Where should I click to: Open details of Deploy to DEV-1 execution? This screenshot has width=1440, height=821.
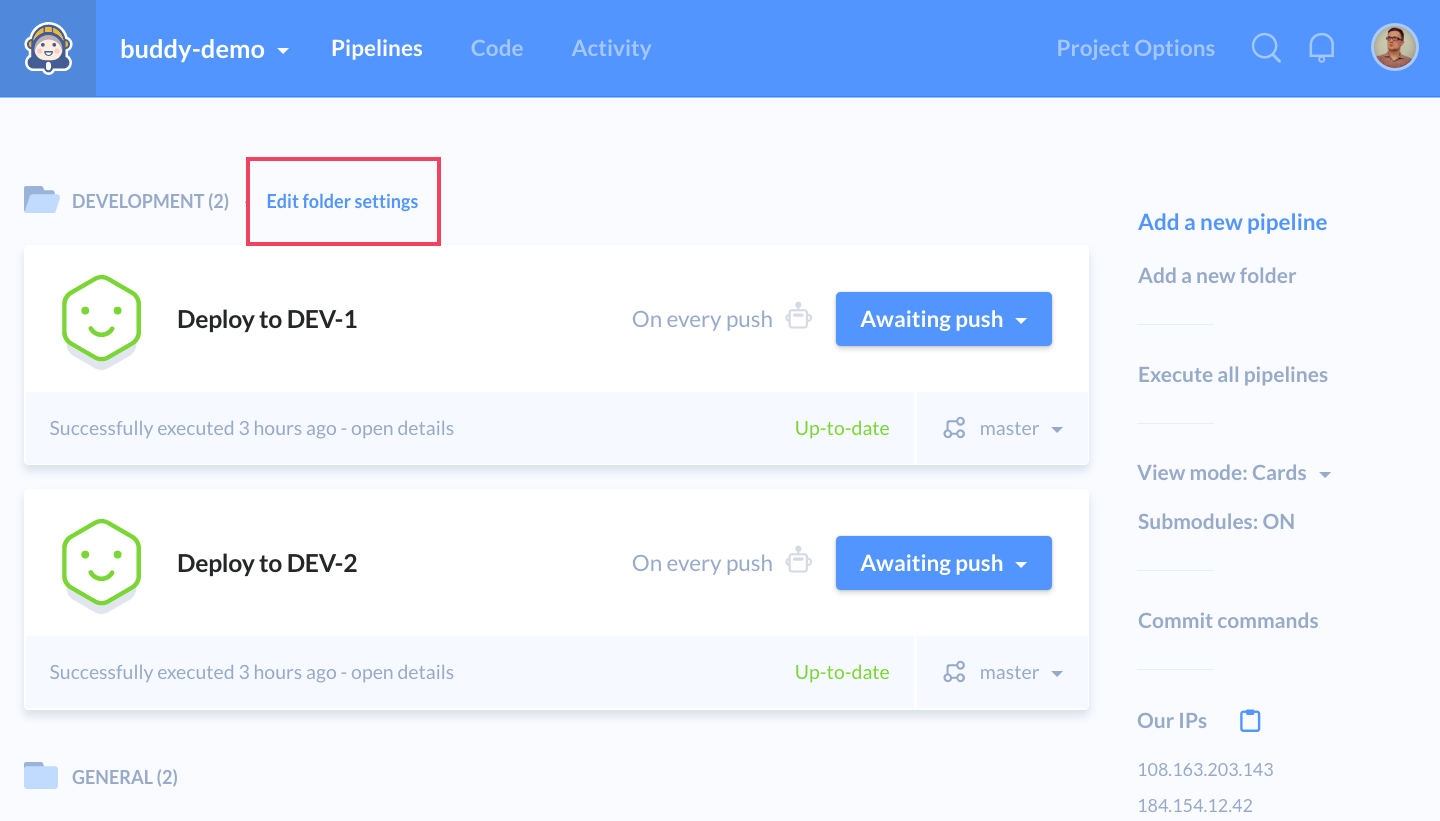point(402,428)
